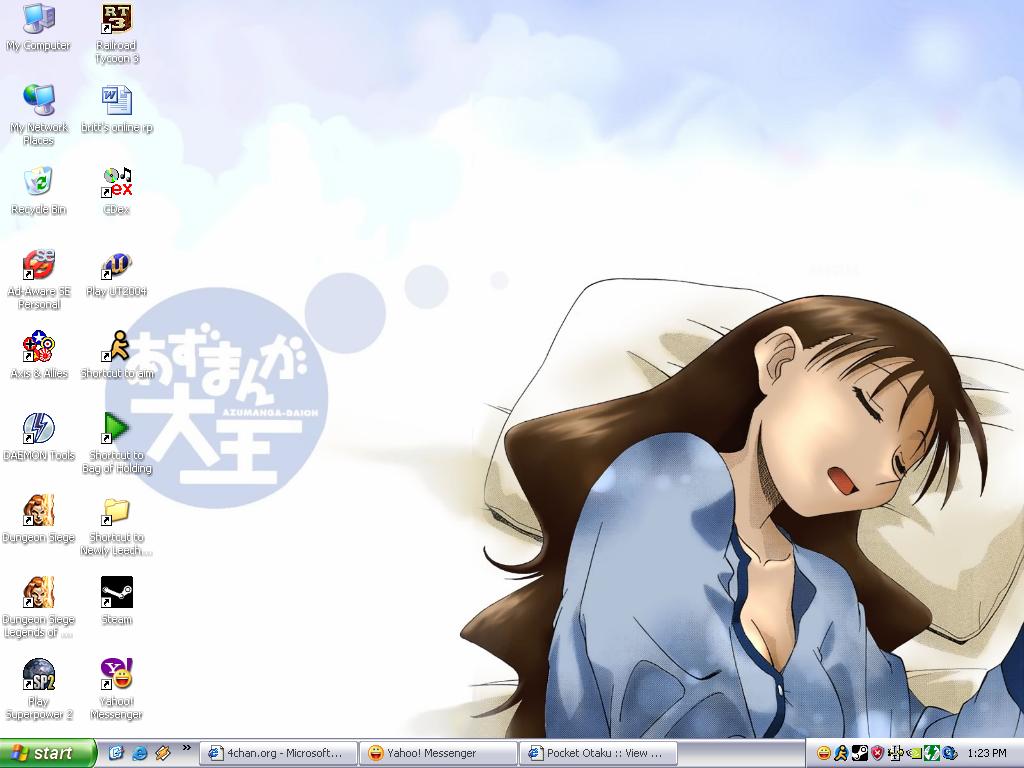Click the Start button

[x=48, y=753]
